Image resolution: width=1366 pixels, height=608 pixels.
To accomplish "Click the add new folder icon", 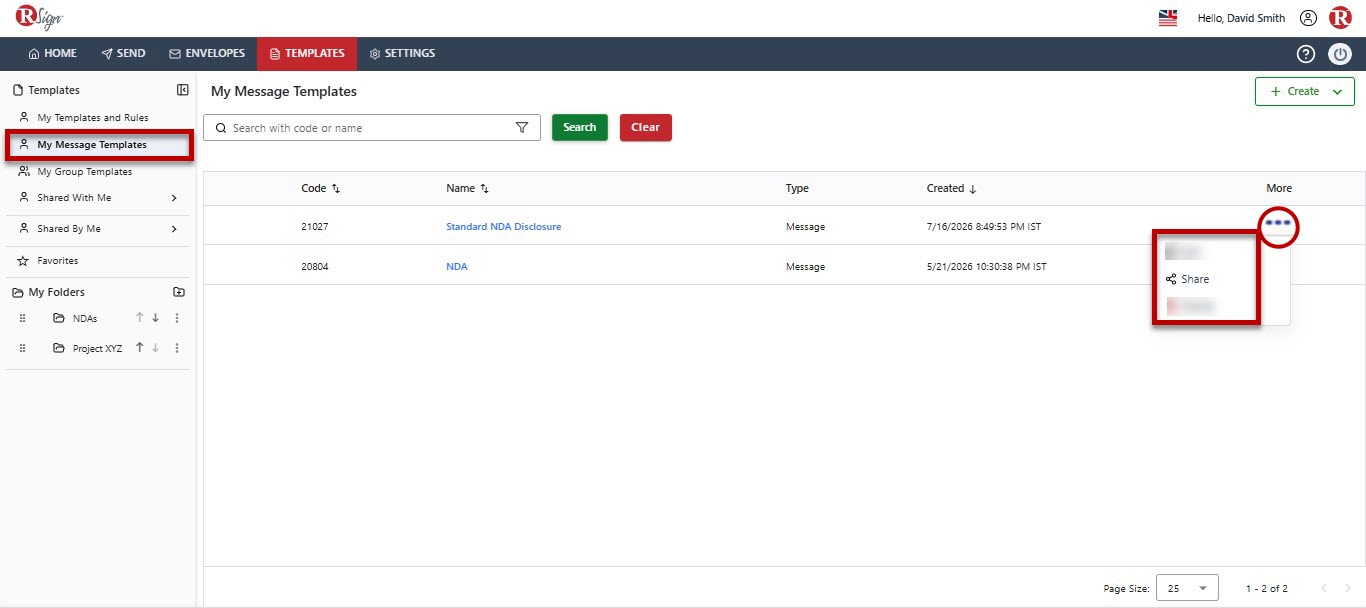I will [179, 292].
